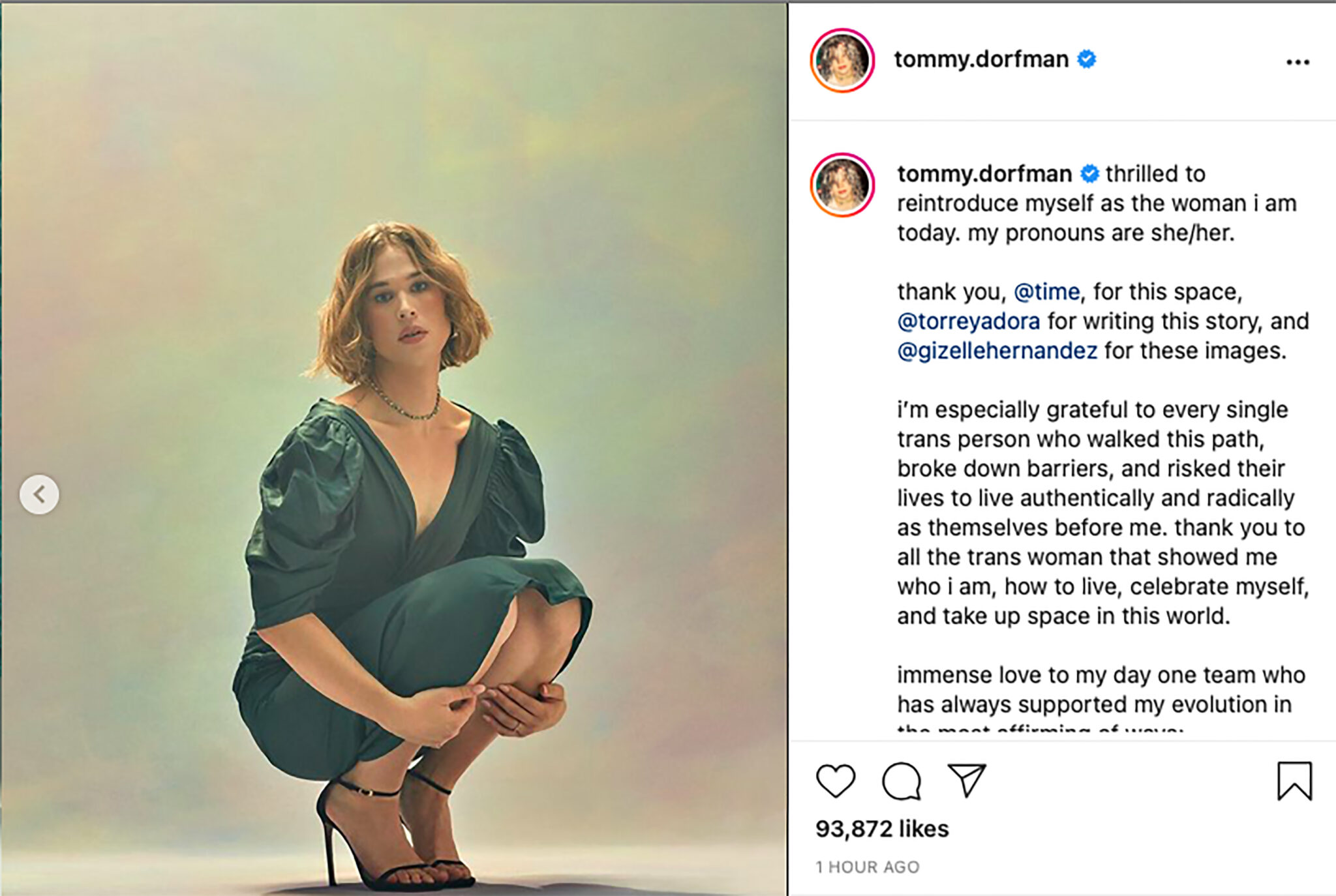The width and height of the screenshot is (1336, 896).
Task: Open the @time tagged account link
Action: pyautogui.click(x=1049, y=291)
